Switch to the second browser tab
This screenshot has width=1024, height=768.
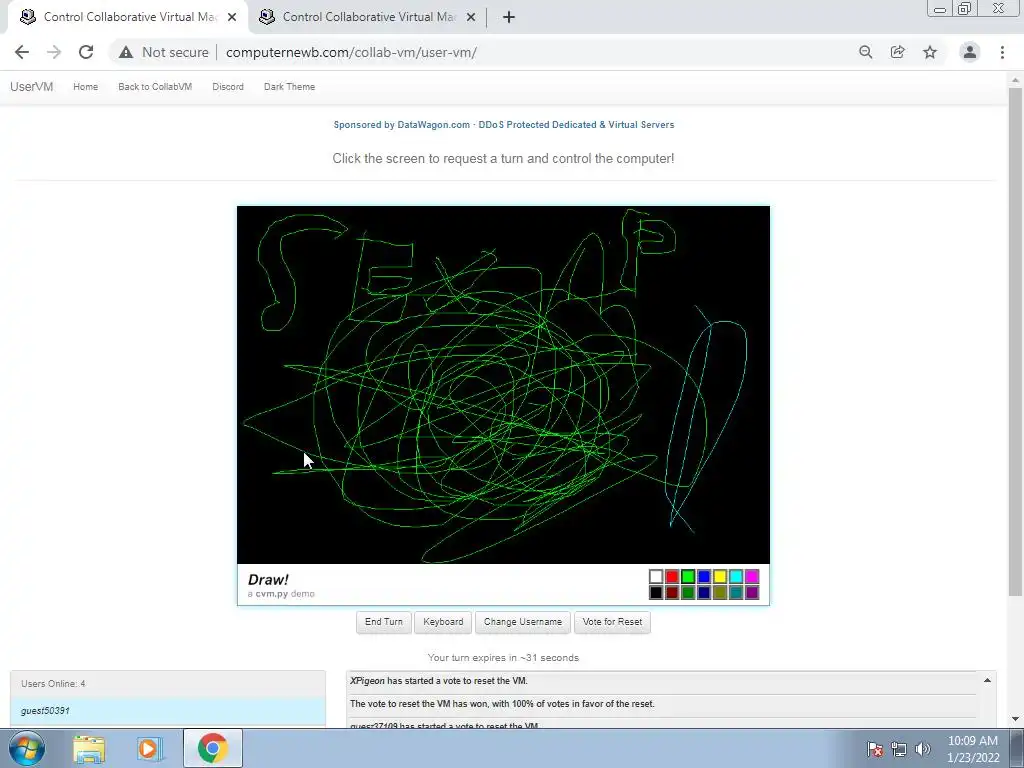pyautogui.click(x=368, y=18)
